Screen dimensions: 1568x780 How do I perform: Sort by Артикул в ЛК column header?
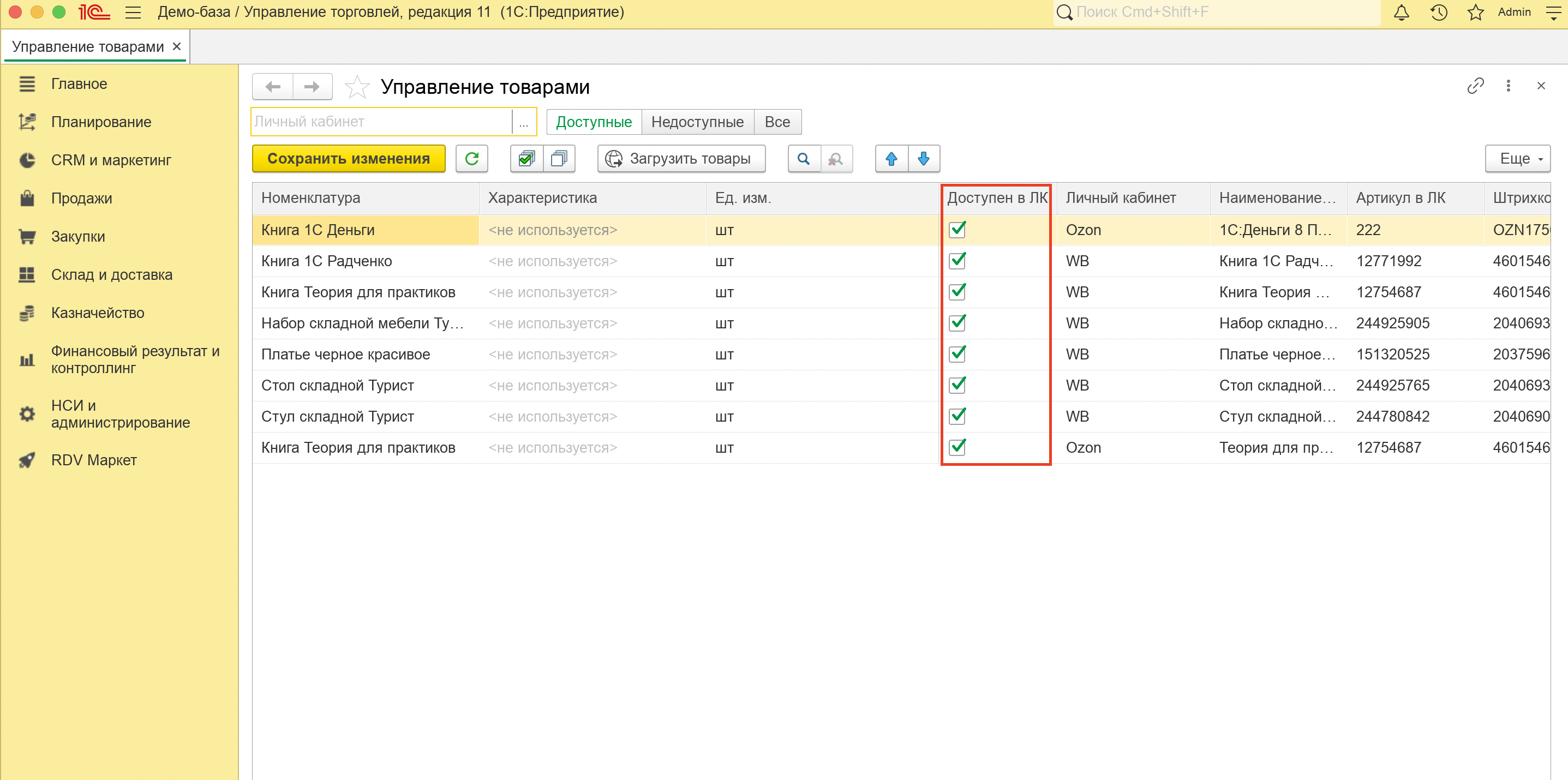point(1416,199)
